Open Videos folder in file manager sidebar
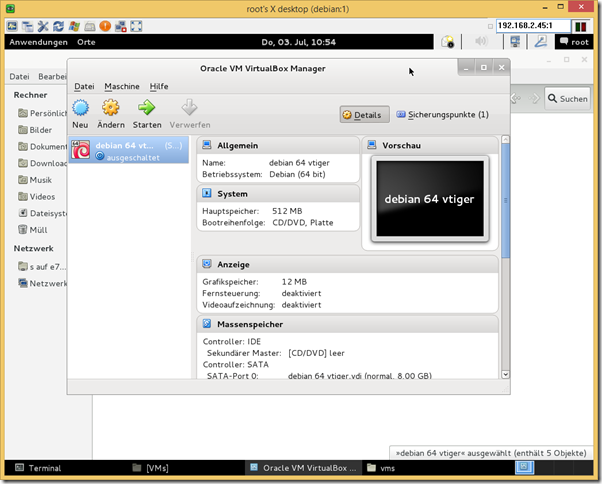Viewport: 602px width, 484px height. tap(37, 197)
